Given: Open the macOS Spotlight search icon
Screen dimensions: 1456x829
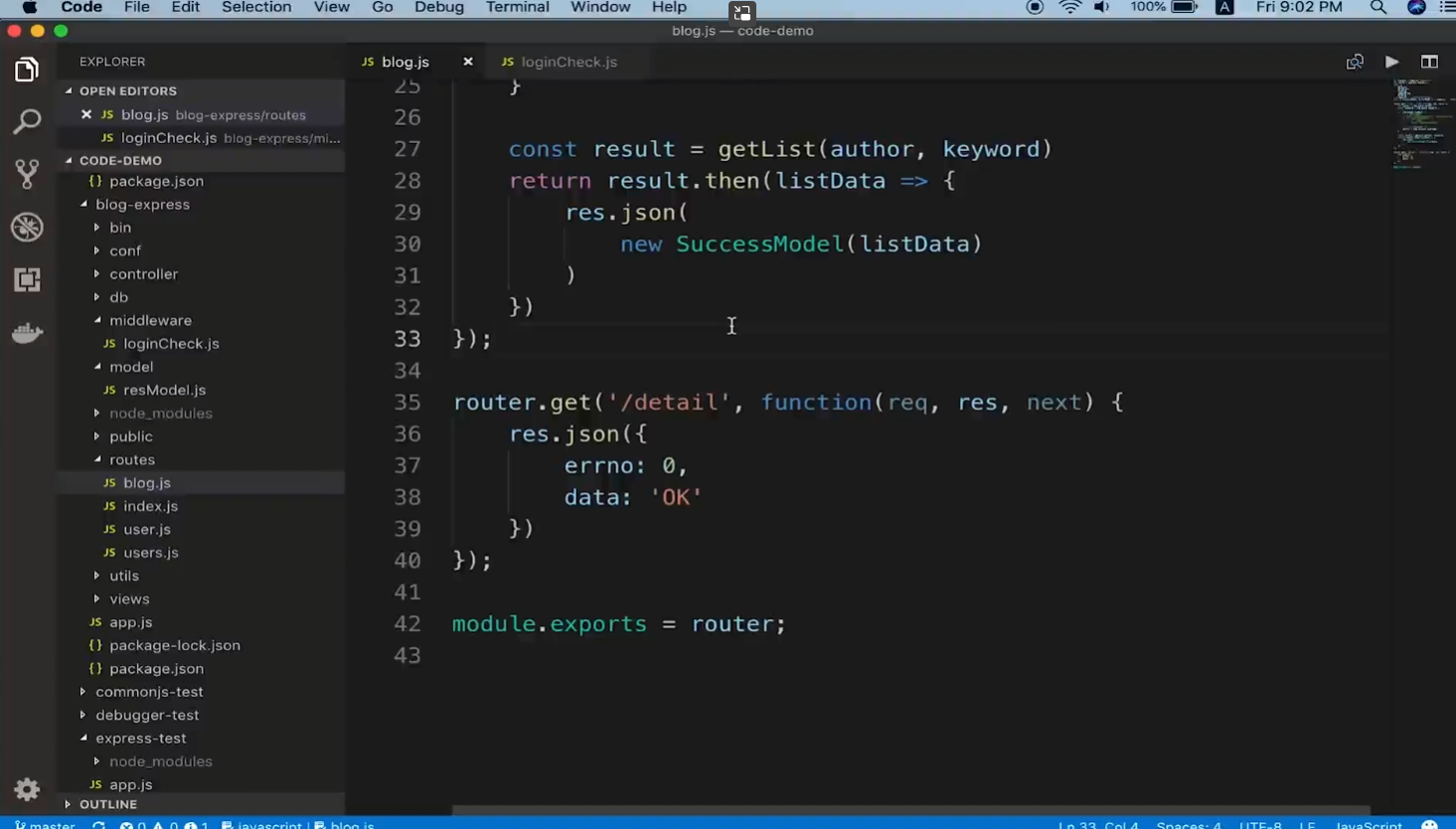Looking at the screenshot, I should pyautogui.click(x=1377, y=8).
